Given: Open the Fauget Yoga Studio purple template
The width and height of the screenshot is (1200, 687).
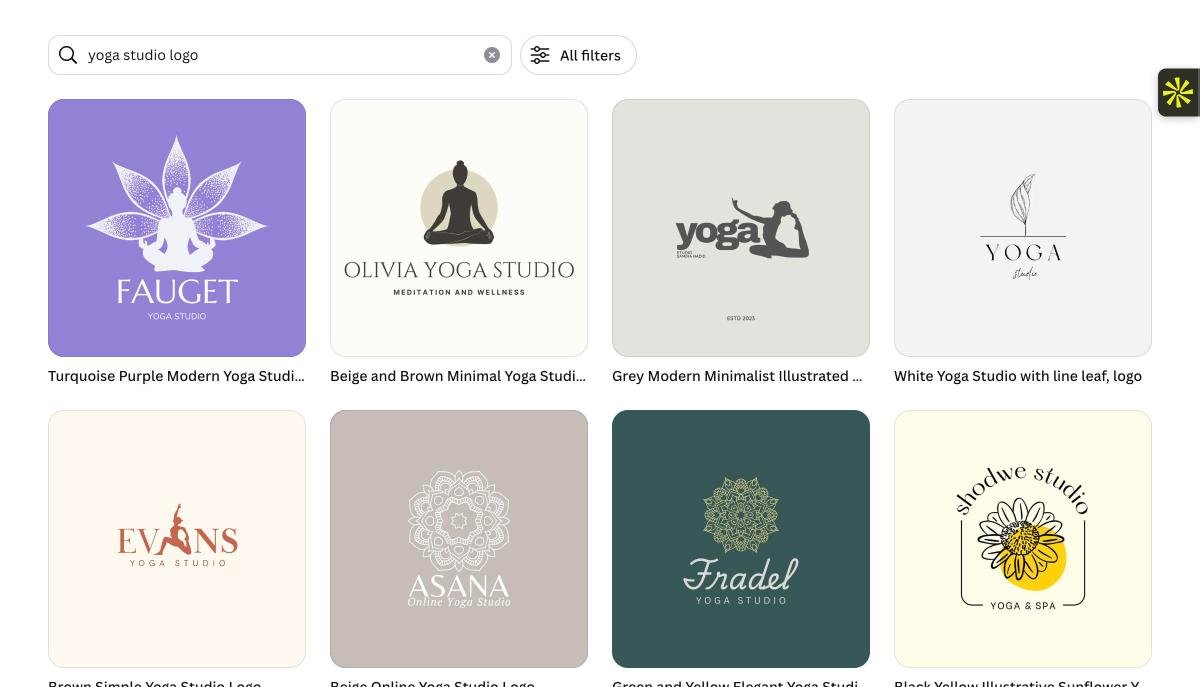Looking at the screenshot, I should click(x=177, y=228).
